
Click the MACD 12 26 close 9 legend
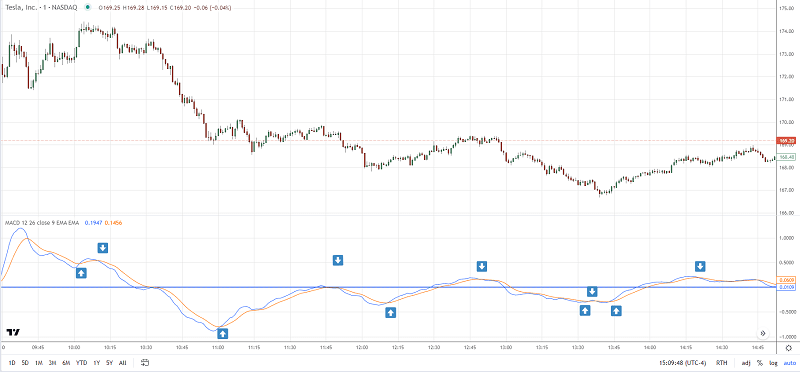(41, 223)
